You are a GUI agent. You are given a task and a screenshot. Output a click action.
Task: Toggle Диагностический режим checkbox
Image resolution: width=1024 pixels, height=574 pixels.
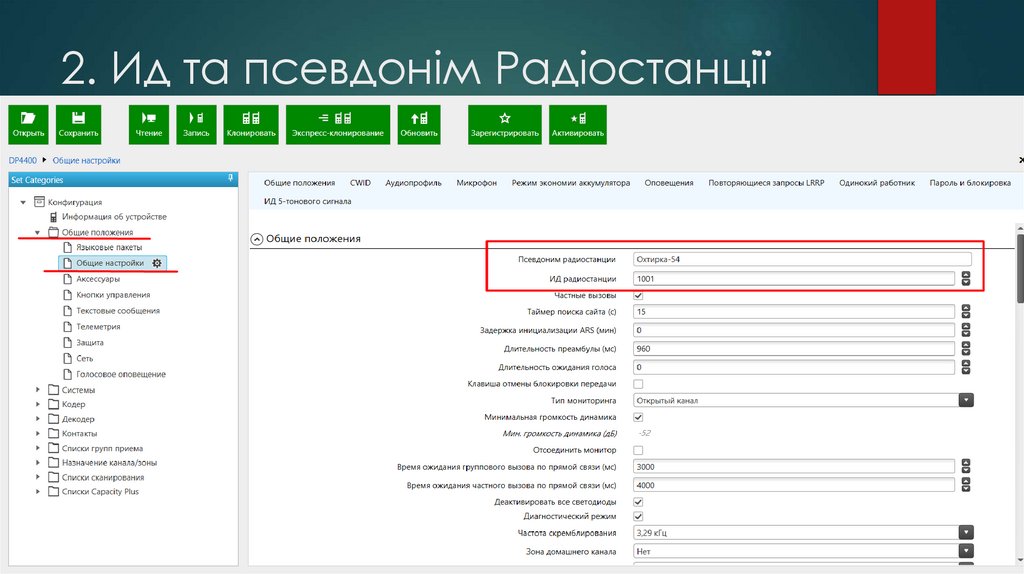pyautogui.click(x=638, y=516)
